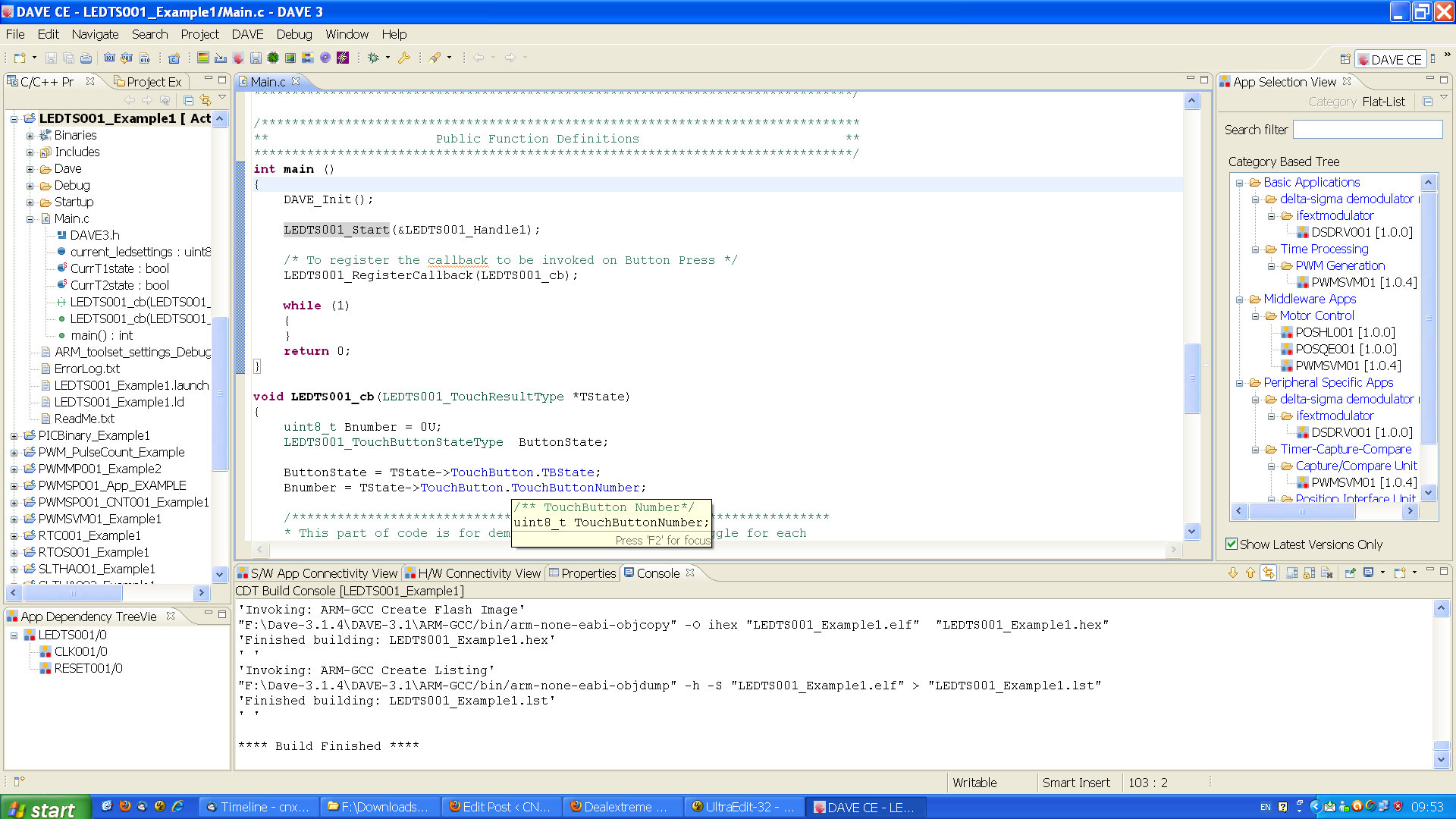Collapse LEDTS001/0 in dependency tree
1456x819 pixels.
pyautogui.click(x=14, y=635)
